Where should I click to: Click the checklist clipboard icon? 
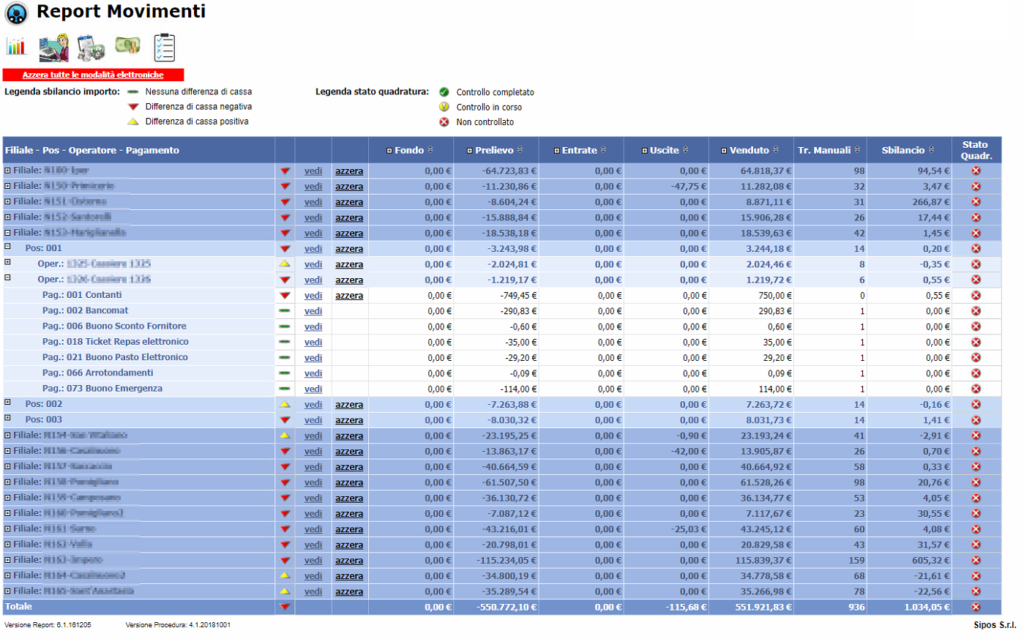[x=164, y=47]
